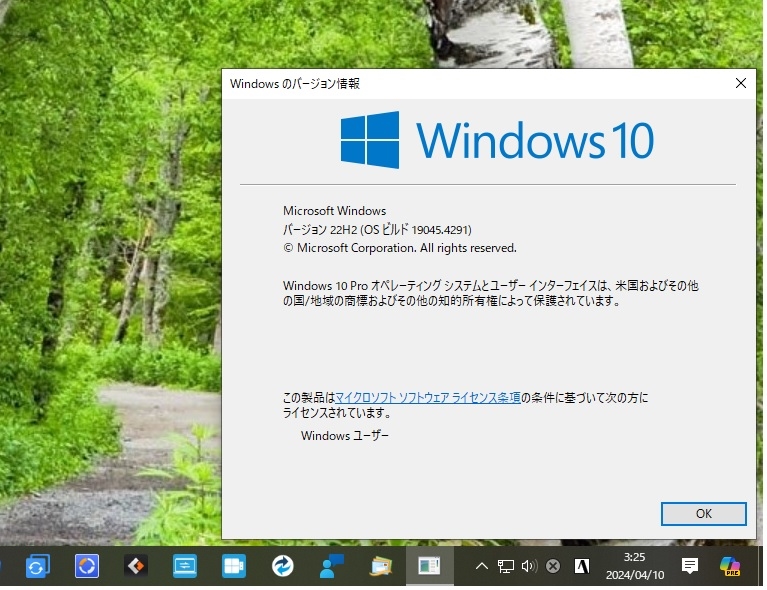Click the Microsoft Corporation copyright line

click(x=400, y=248)
